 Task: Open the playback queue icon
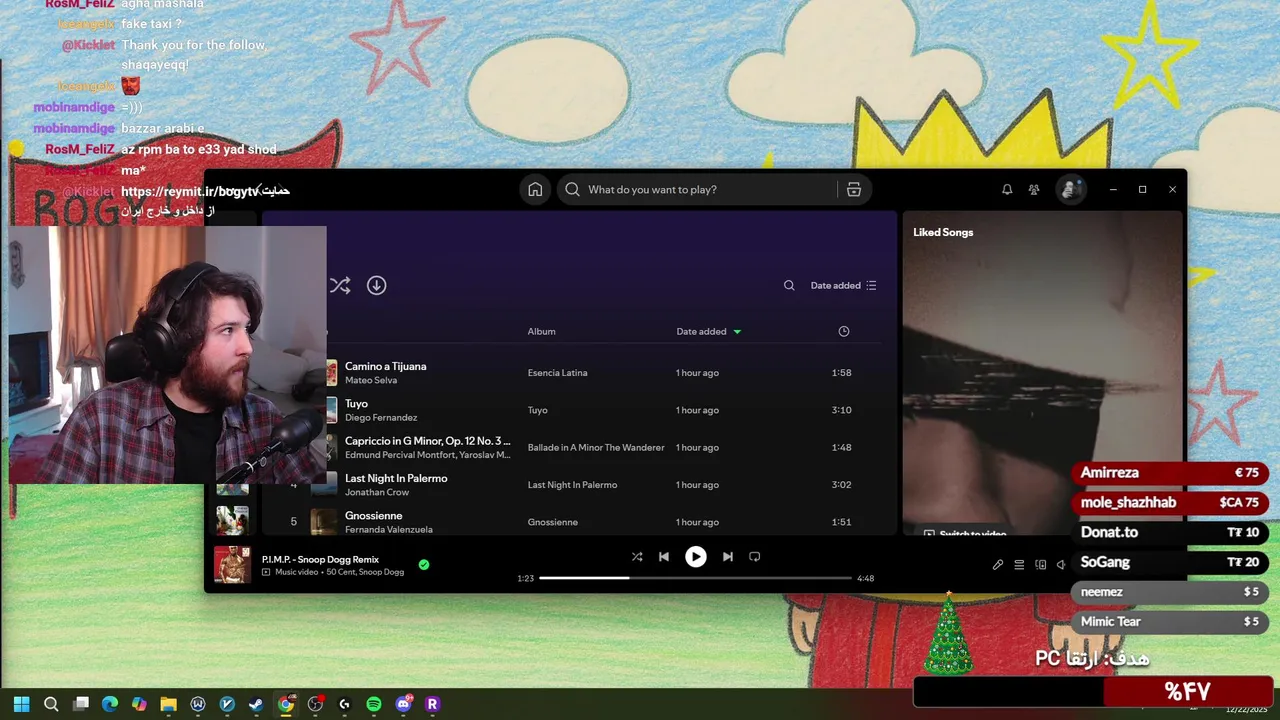1019,565
